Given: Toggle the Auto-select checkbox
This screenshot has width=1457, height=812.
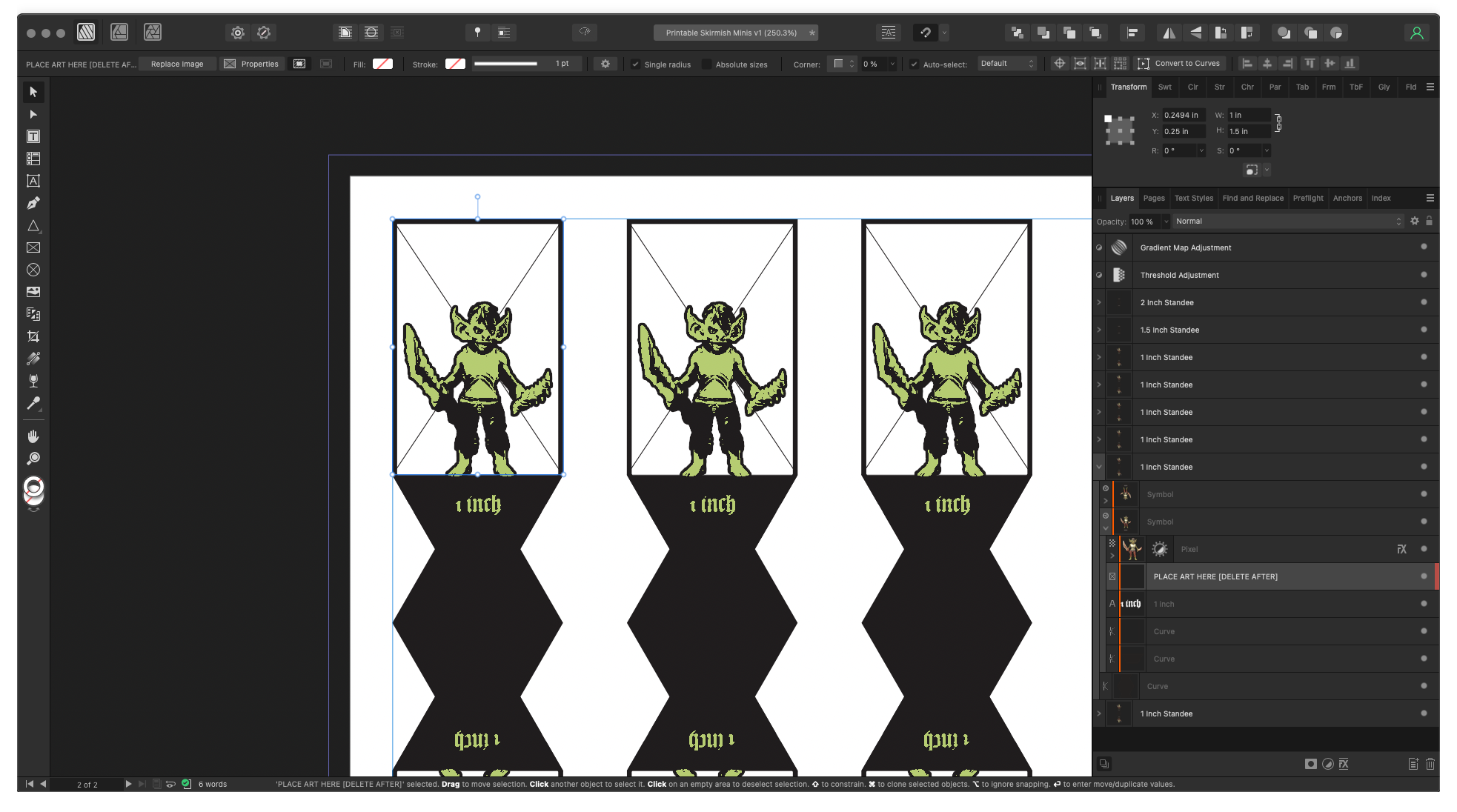Looking at the screenshot, I should tap(914, 64).
